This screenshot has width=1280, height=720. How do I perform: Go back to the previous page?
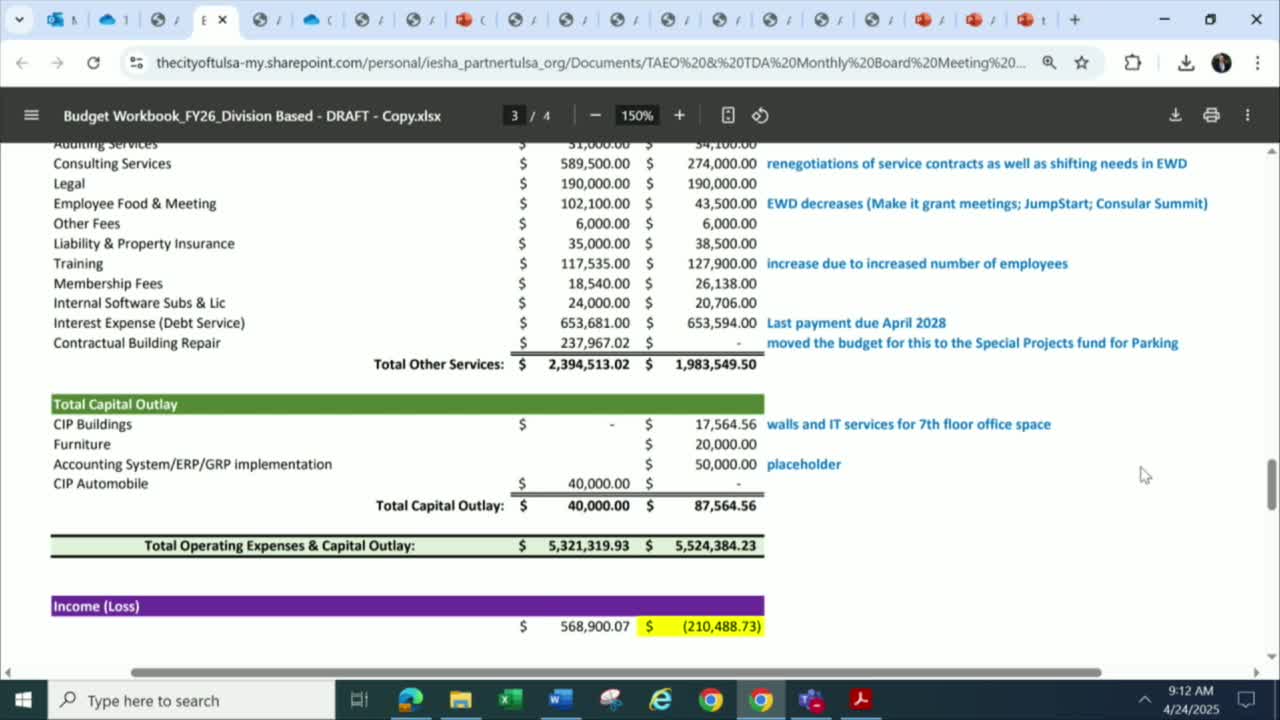coord(22,63)
